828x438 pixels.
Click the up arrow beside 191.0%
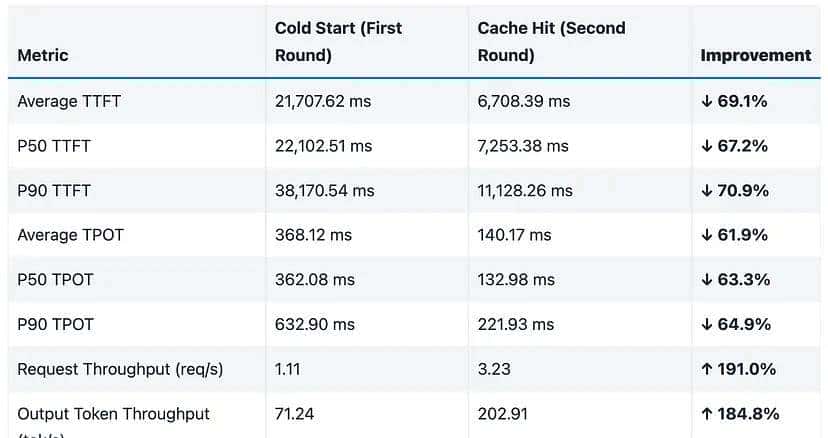point(707,369)
